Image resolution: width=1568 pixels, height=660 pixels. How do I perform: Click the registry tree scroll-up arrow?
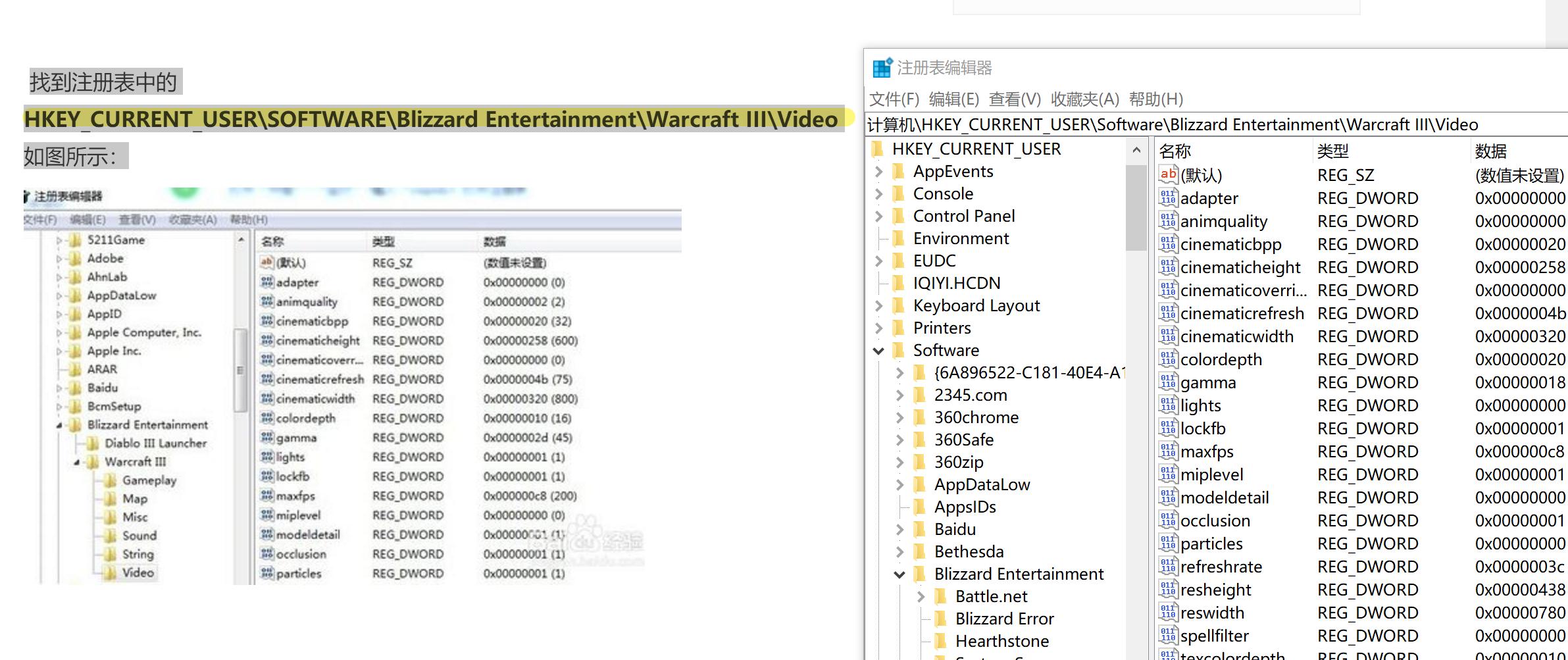pos(1136,151)
